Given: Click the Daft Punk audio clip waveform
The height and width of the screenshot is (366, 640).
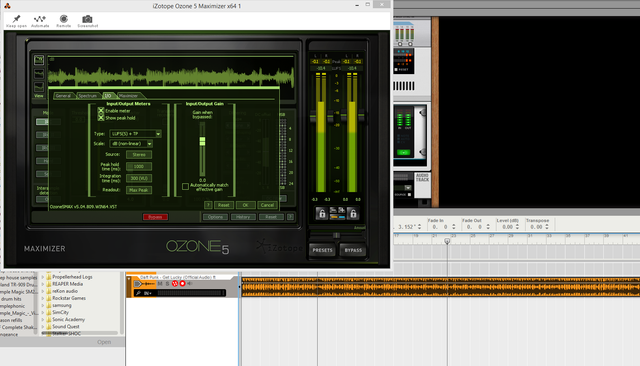Looking at the screenshot, I should pos(440,287).
